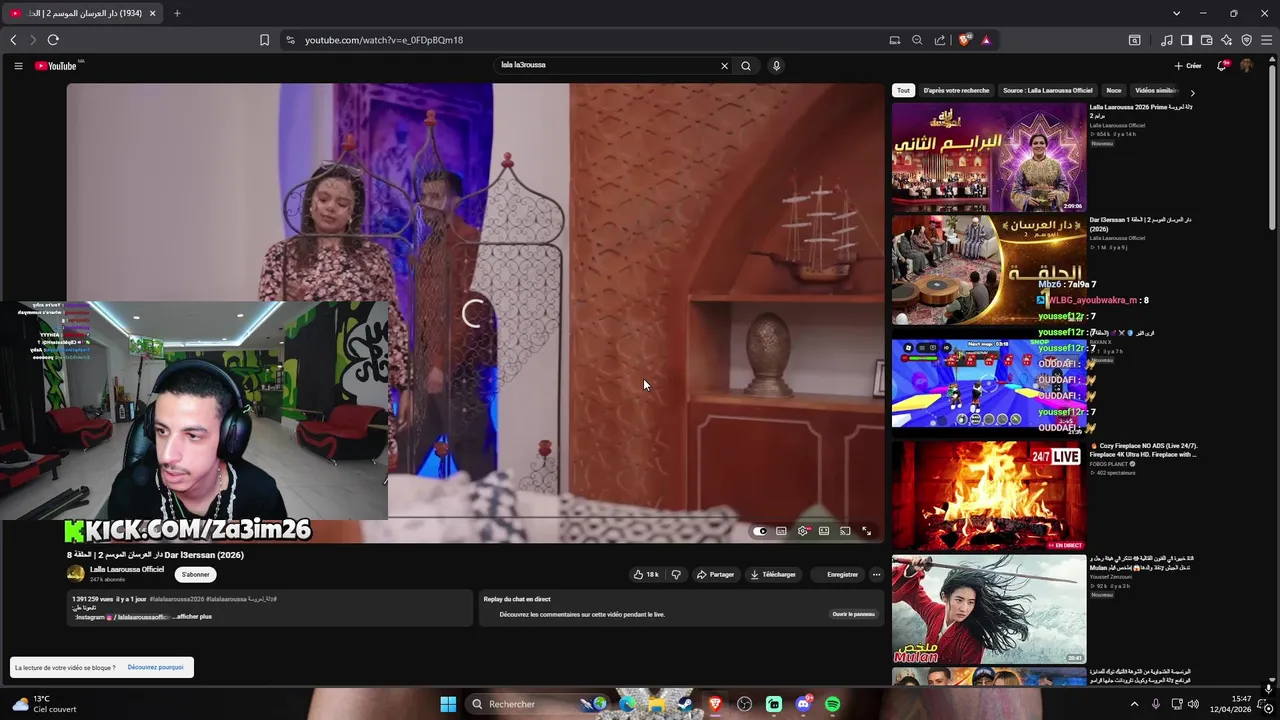The image size is (1280, 720).
Task: Show more filter chips with right chevron
Action: pos(1192,92)
